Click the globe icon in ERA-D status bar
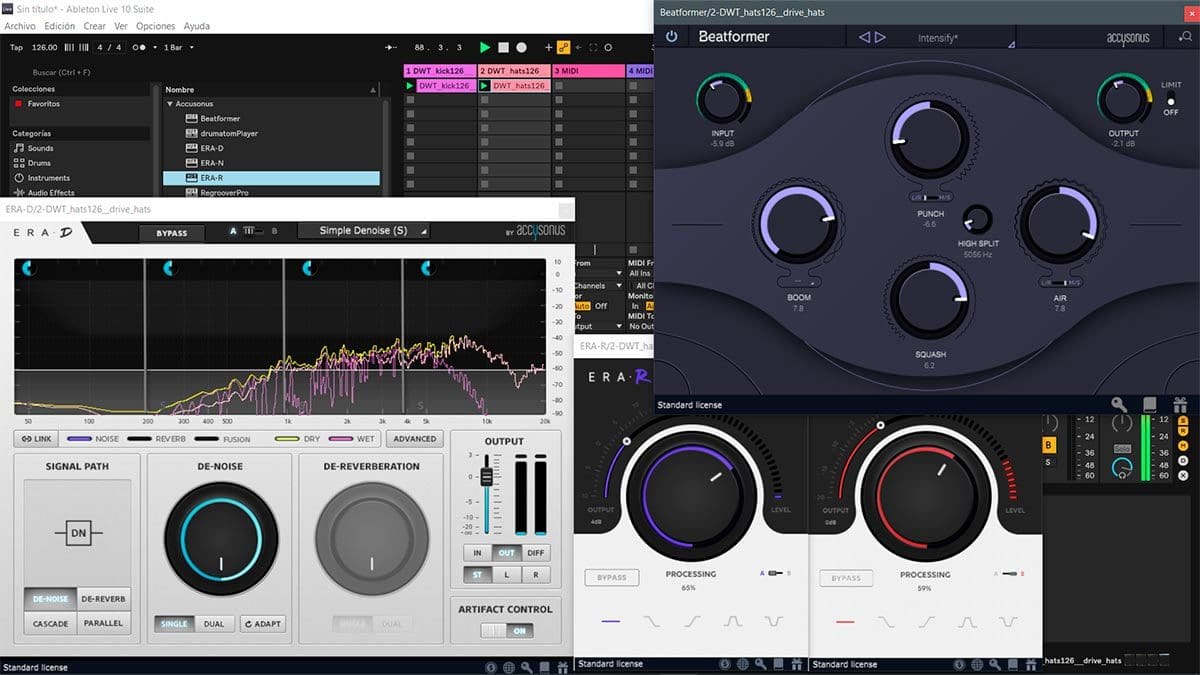The height and width of the screenshot is (675, 1200). coord(508,667)
